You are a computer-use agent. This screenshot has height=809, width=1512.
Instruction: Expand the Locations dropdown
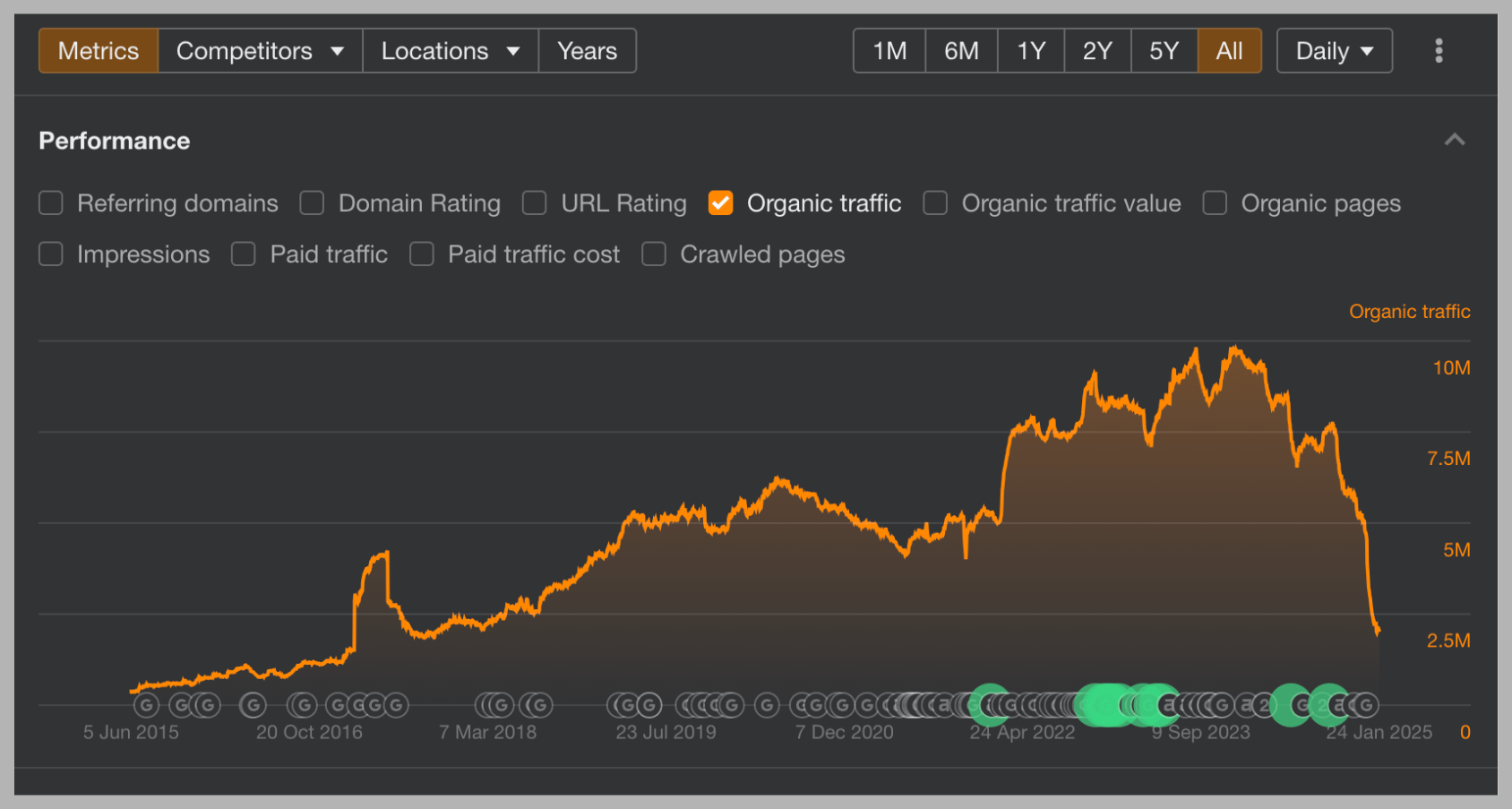pos(451,51)
